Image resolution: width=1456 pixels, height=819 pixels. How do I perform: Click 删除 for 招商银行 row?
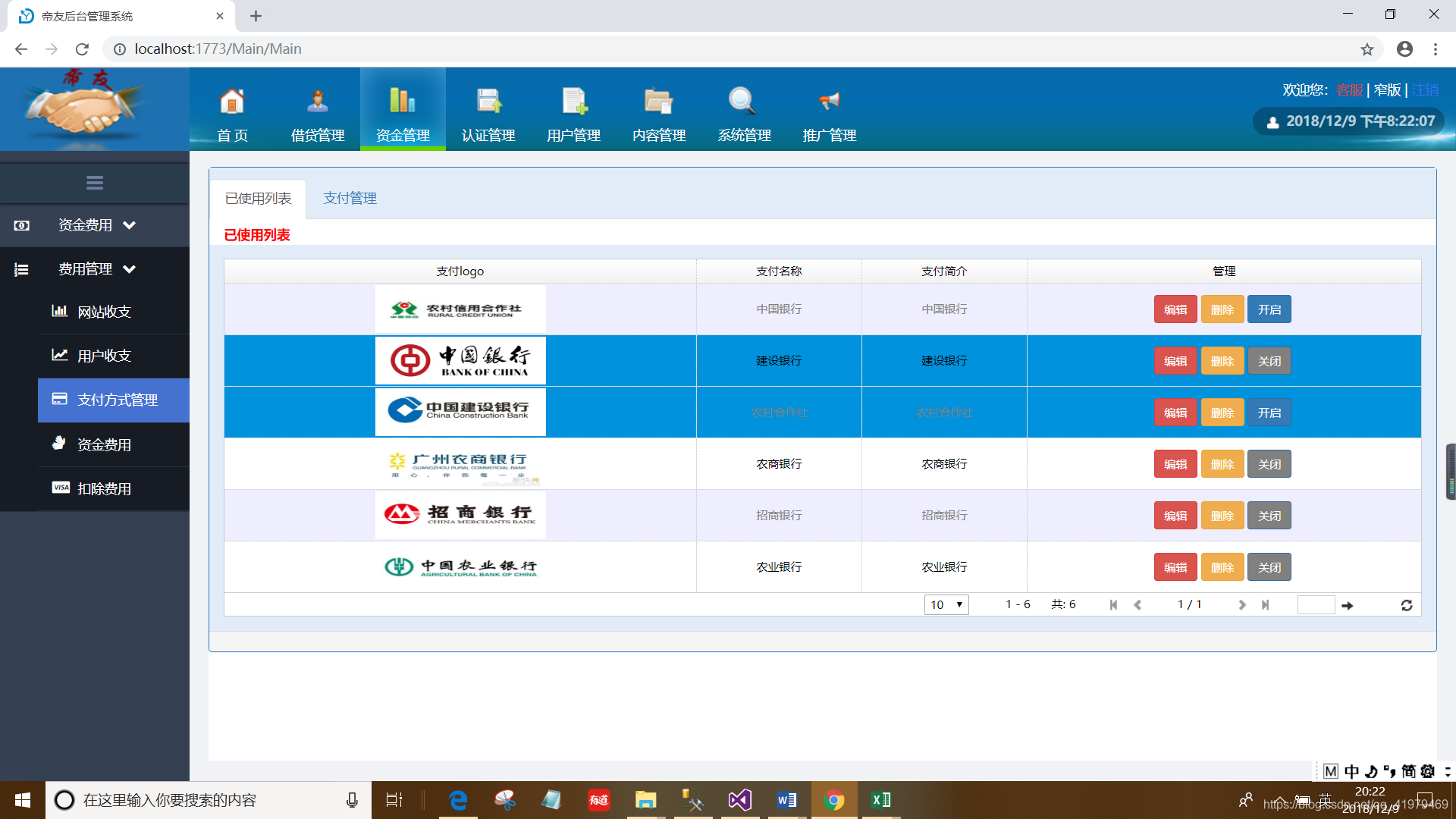1222,516
